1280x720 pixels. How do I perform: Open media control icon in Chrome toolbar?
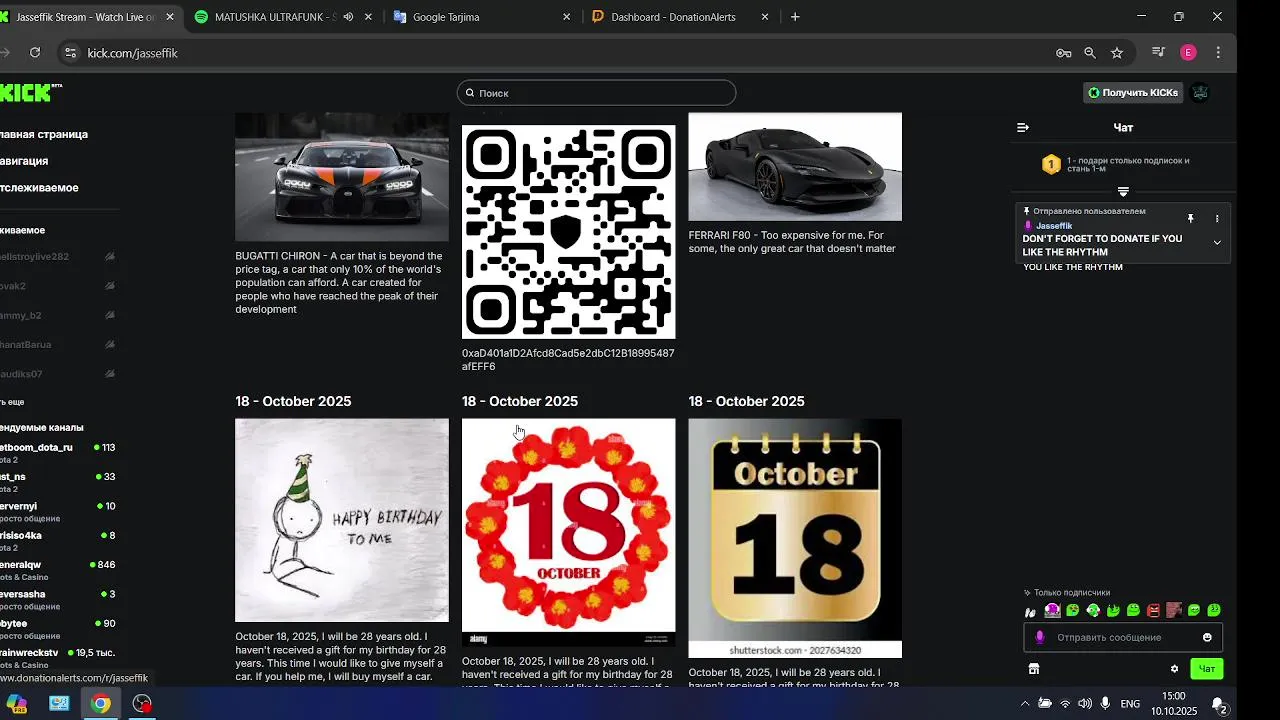click(1158, 53)
